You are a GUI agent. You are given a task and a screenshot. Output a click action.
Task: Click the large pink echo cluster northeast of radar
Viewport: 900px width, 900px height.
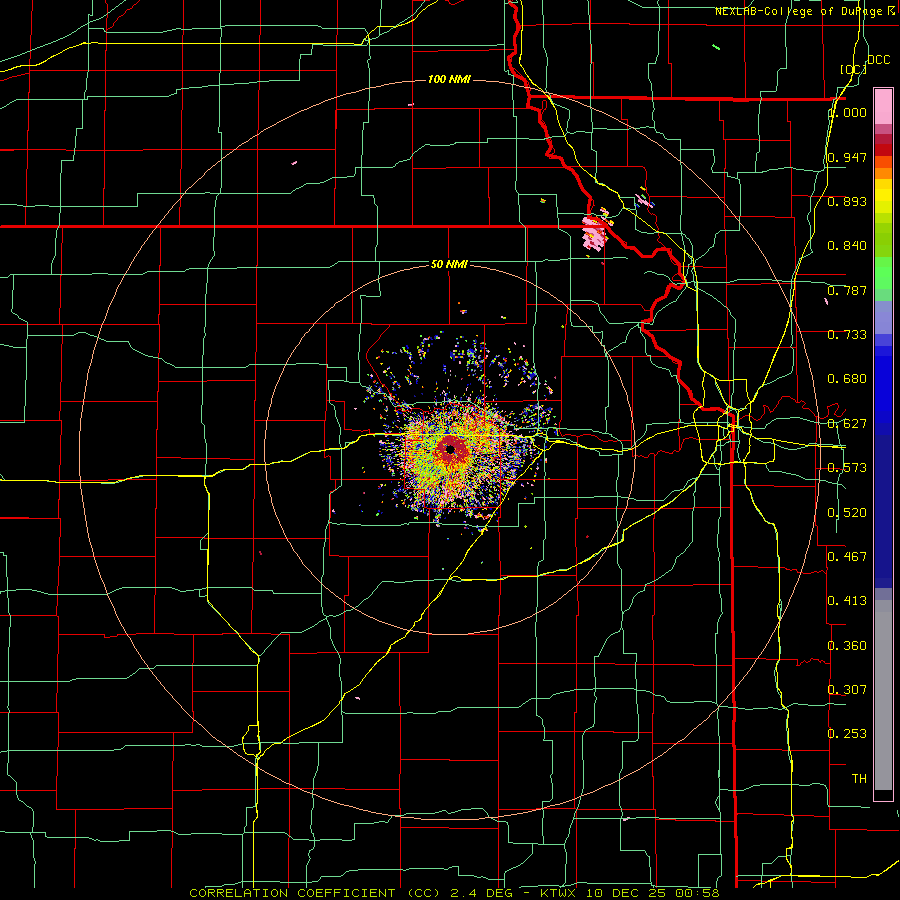click(x=593, y=233)
